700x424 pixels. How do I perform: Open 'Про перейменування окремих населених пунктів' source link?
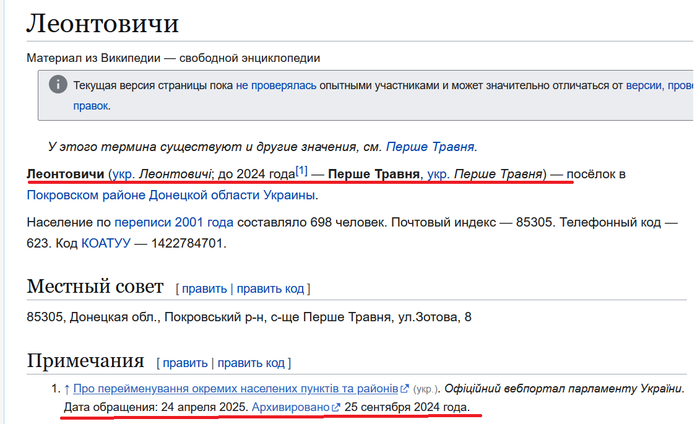[x=235, y=389]
